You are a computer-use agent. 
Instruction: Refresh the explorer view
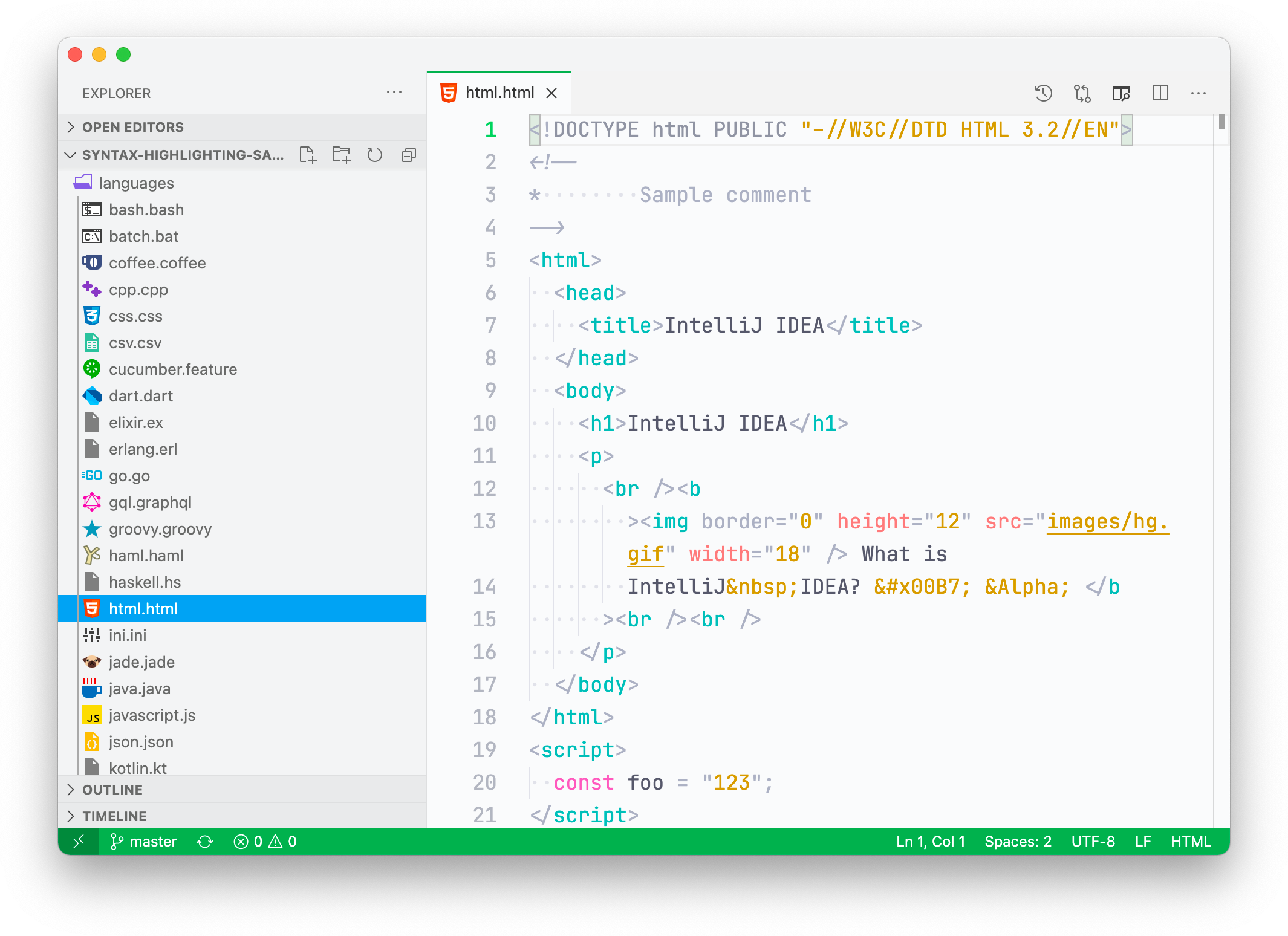click(x=375, y=155)
